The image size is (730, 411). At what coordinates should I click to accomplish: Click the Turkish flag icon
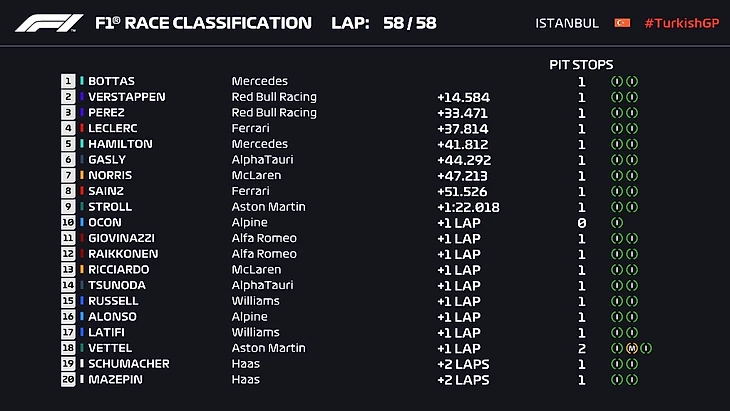click(x=622, y=23)
